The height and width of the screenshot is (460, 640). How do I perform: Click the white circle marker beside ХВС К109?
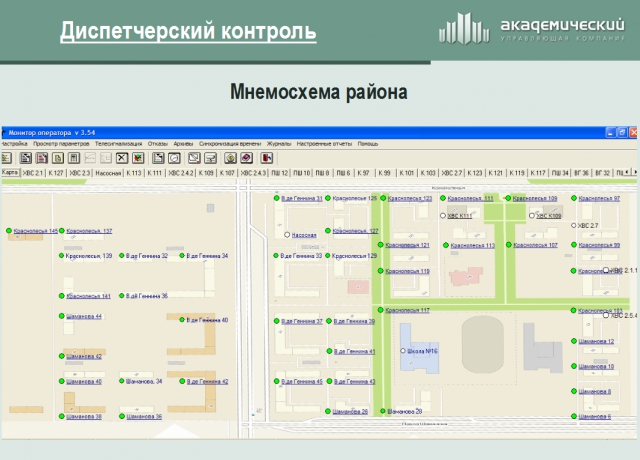(x=531, y=216)
